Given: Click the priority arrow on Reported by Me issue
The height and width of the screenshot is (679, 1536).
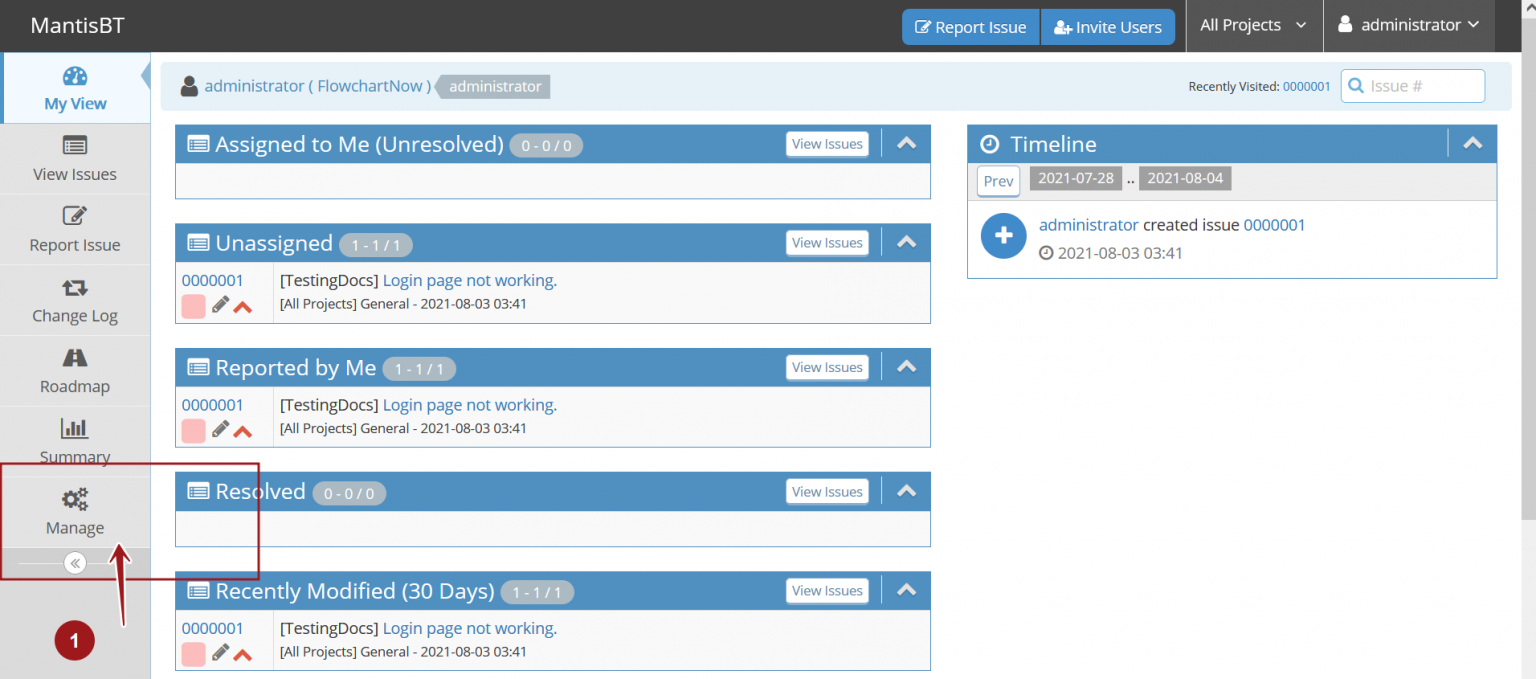Looking at the screenshot, I should coord(243,431).
